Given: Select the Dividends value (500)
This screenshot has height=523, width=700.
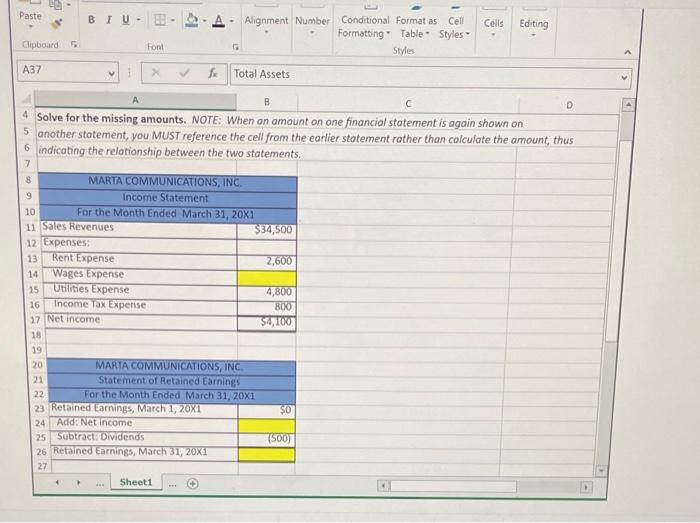Looking at the screenshot, I should tap(266, 439).
